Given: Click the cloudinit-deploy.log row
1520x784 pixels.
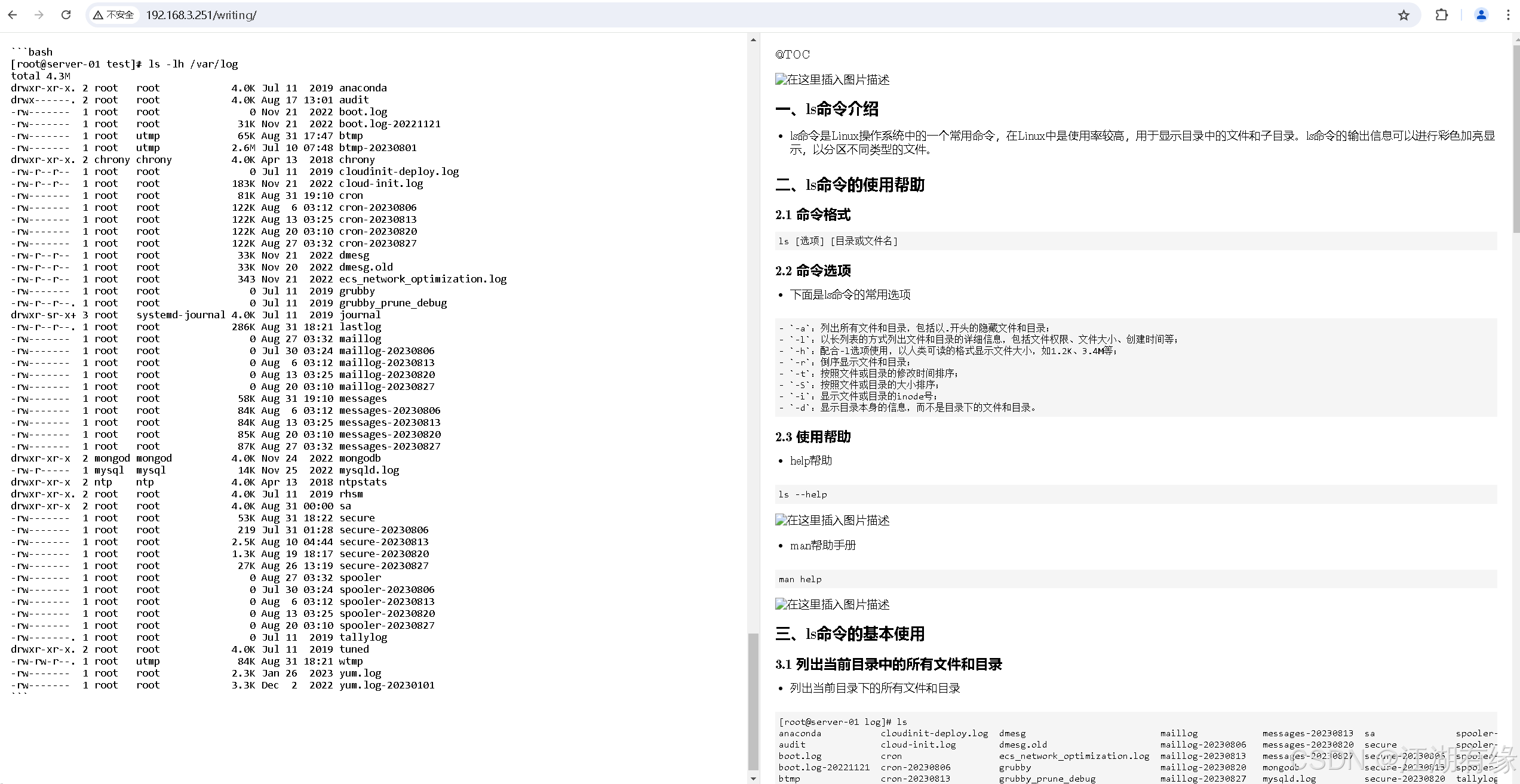Looking at the screenshot, I should tap(235, 171).
